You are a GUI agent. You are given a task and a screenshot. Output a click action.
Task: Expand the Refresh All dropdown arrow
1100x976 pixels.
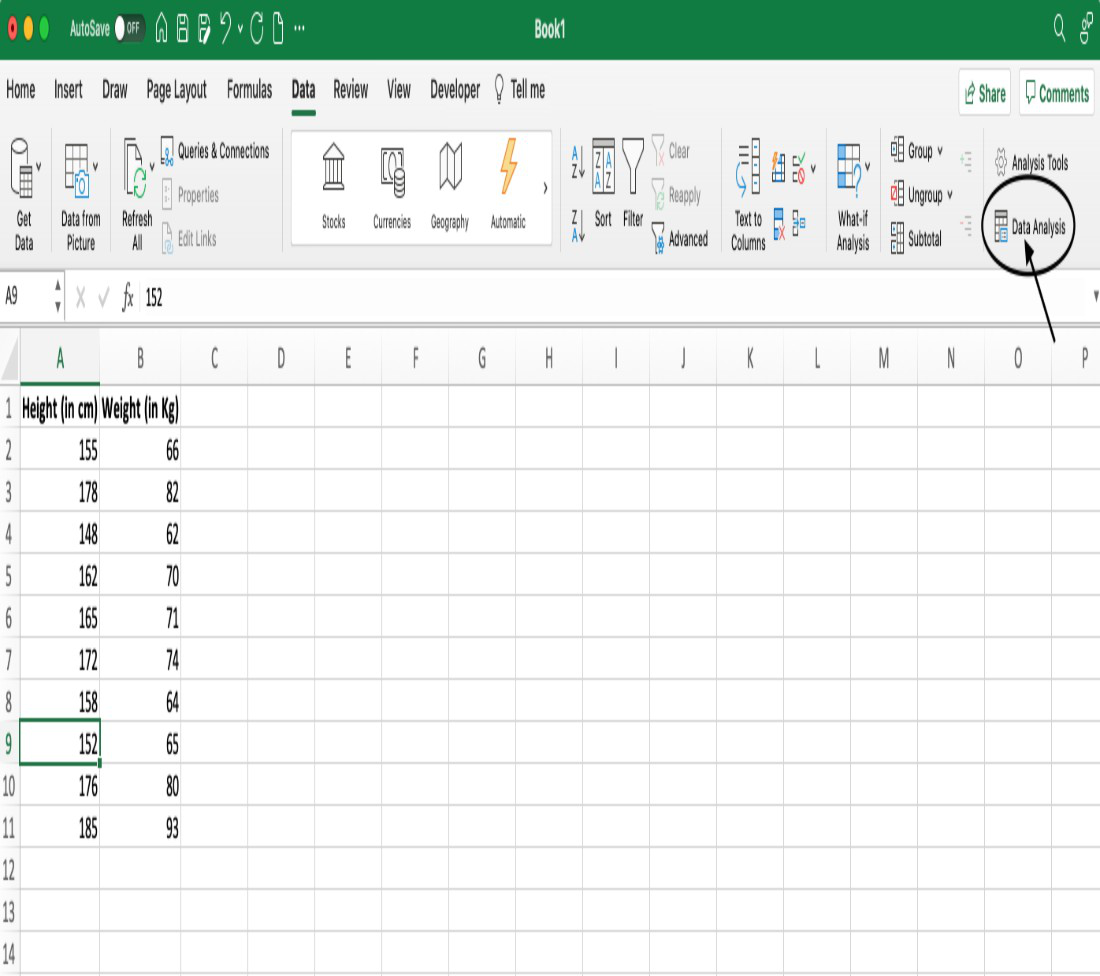pos(152,167)
